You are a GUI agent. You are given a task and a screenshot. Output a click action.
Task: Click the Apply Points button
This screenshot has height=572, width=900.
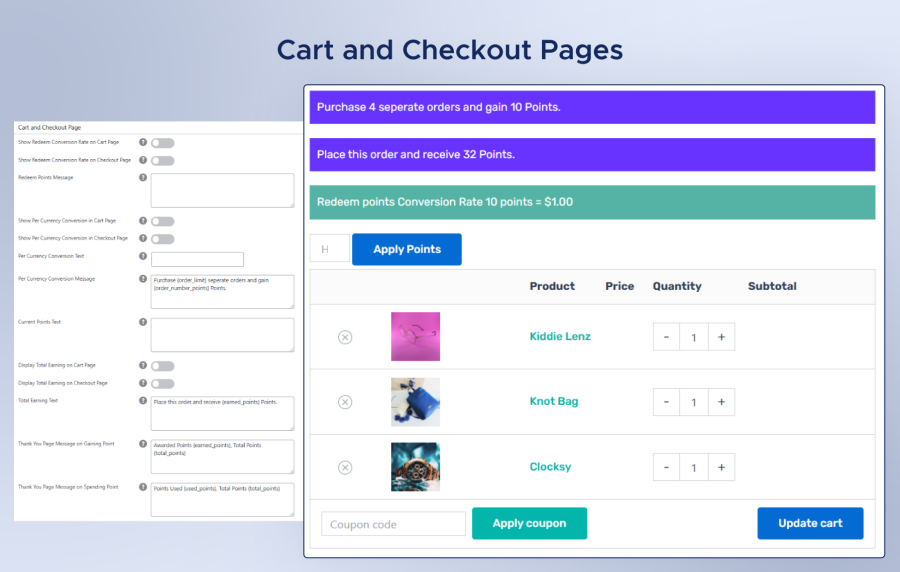[407, 250]
